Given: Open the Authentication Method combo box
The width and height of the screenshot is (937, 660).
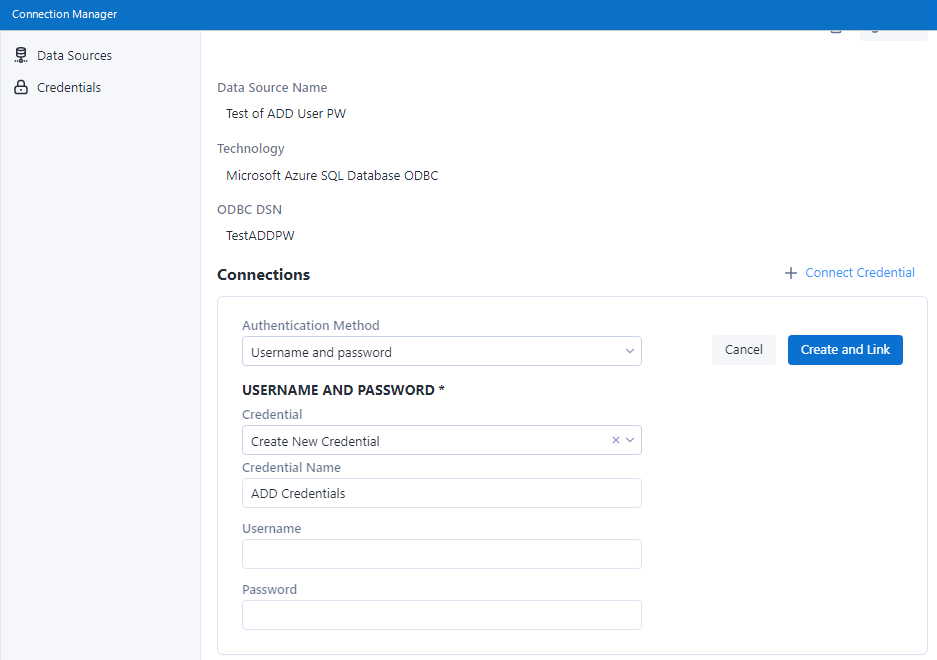Looking at the screenshot, I should coord(430,352).
